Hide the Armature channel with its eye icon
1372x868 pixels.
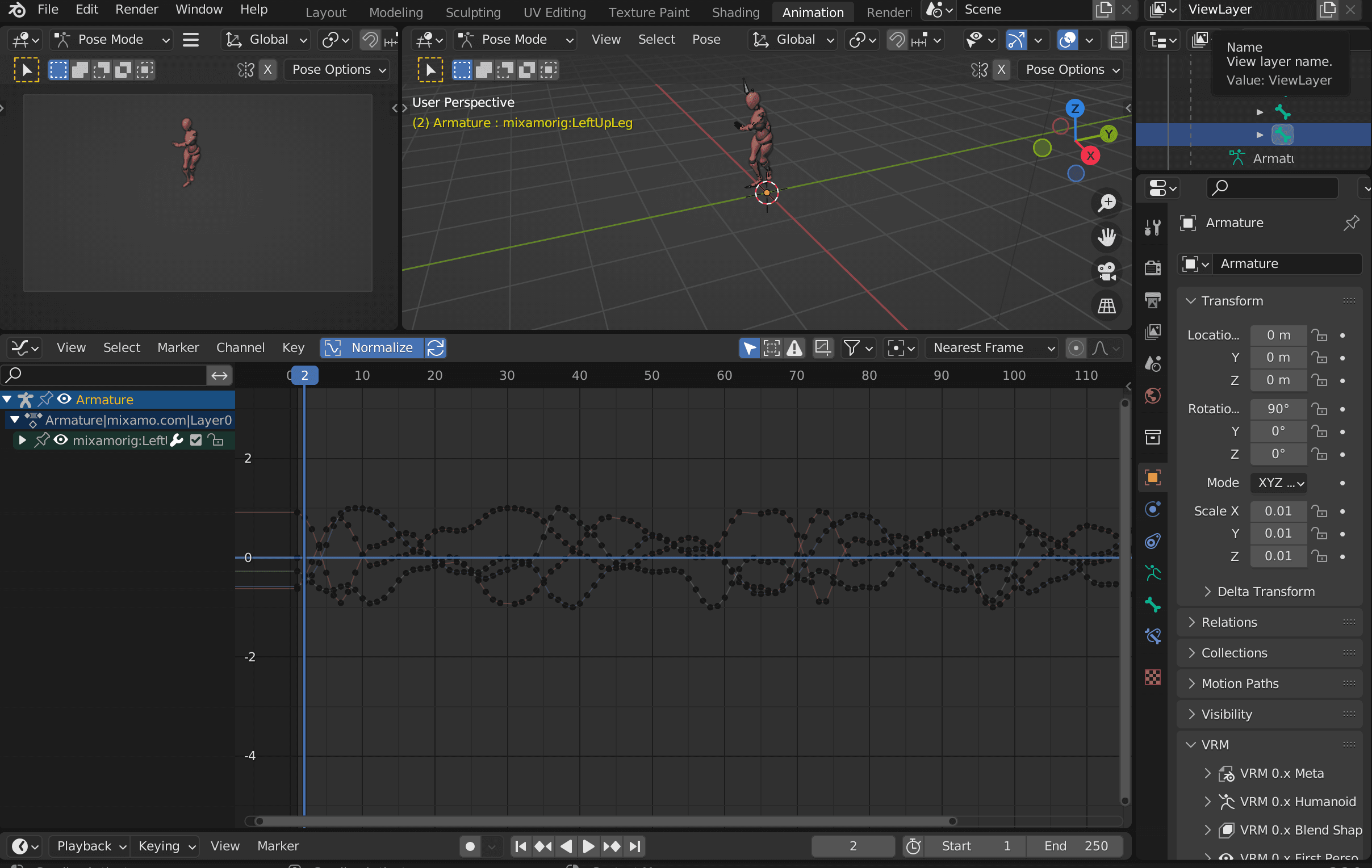[x=63, y=399]
